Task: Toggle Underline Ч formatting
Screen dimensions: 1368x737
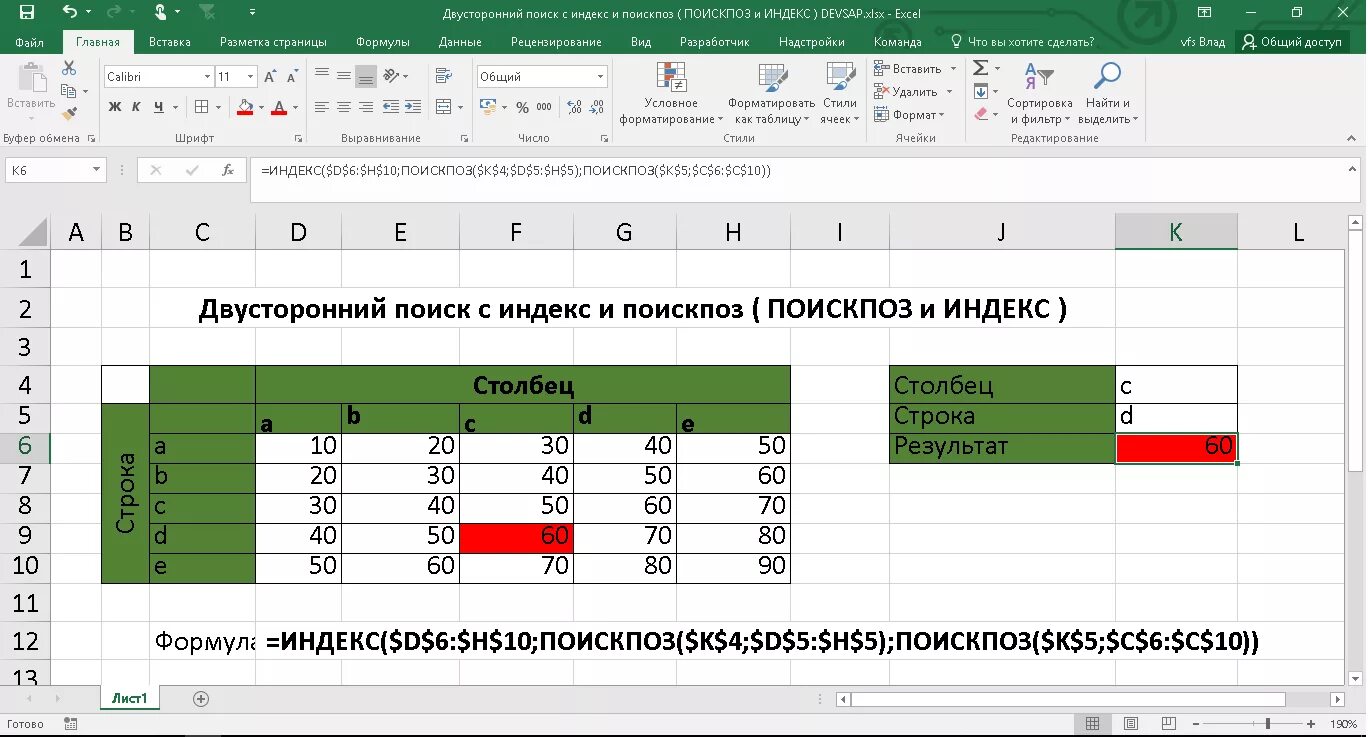Action: tap(158, 107)
